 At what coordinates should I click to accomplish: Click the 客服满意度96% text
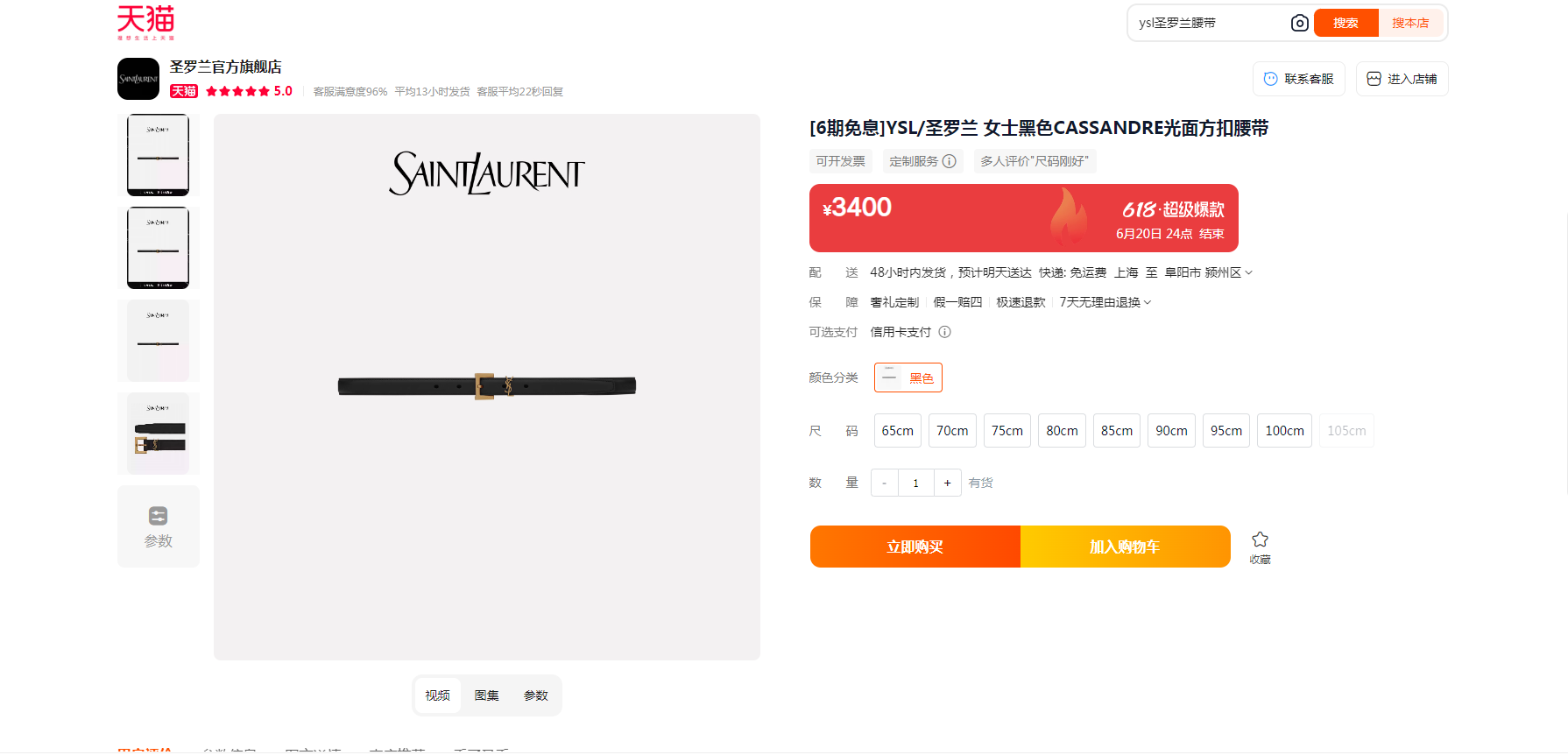coord(350,91)
